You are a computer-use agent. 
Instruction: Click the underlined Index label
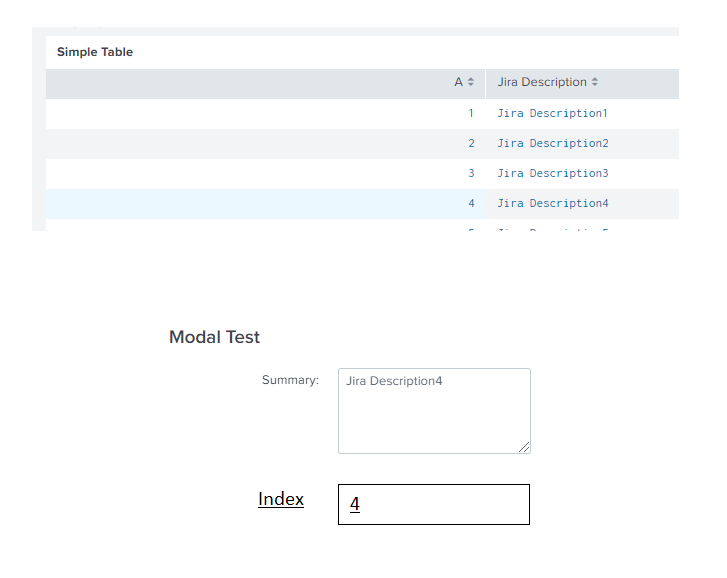(x=281, y=499)
